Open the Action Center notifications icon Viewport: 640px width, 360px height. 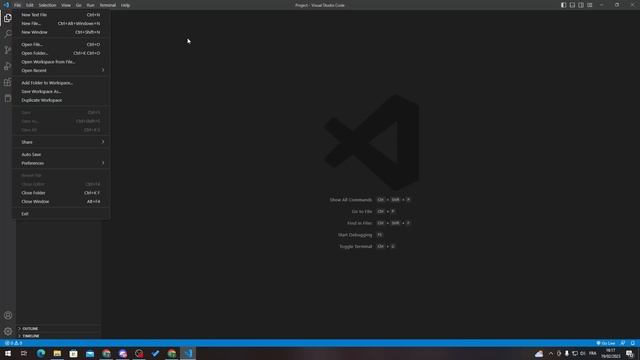click(x=630, y=353)
